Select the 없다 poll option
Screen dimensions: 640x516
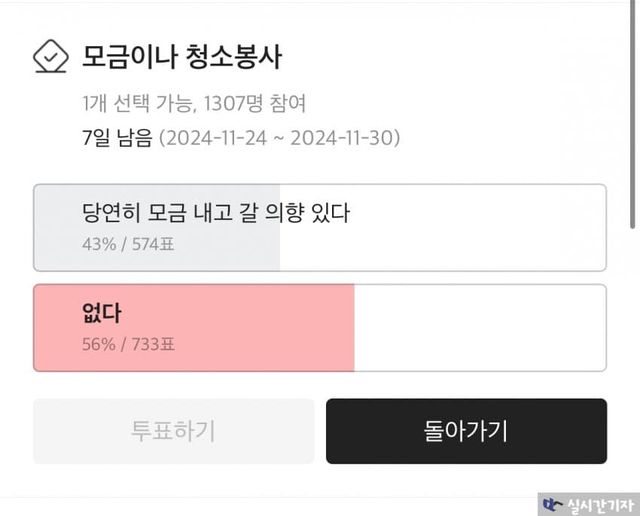tap(102, 312)
